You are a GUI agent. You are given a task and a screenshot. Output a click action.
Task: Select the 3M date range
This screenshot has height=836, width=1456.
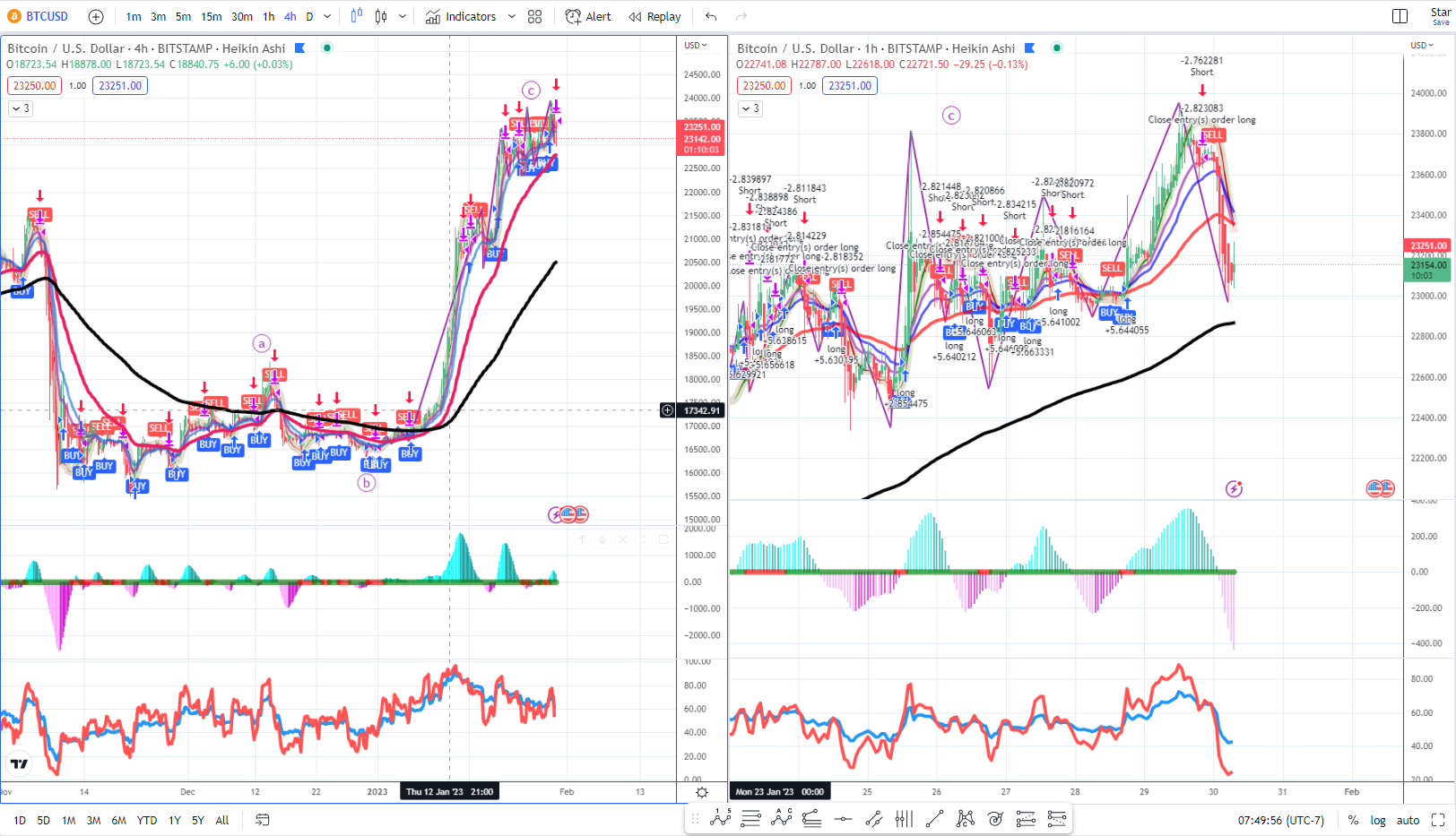point(93,820)
